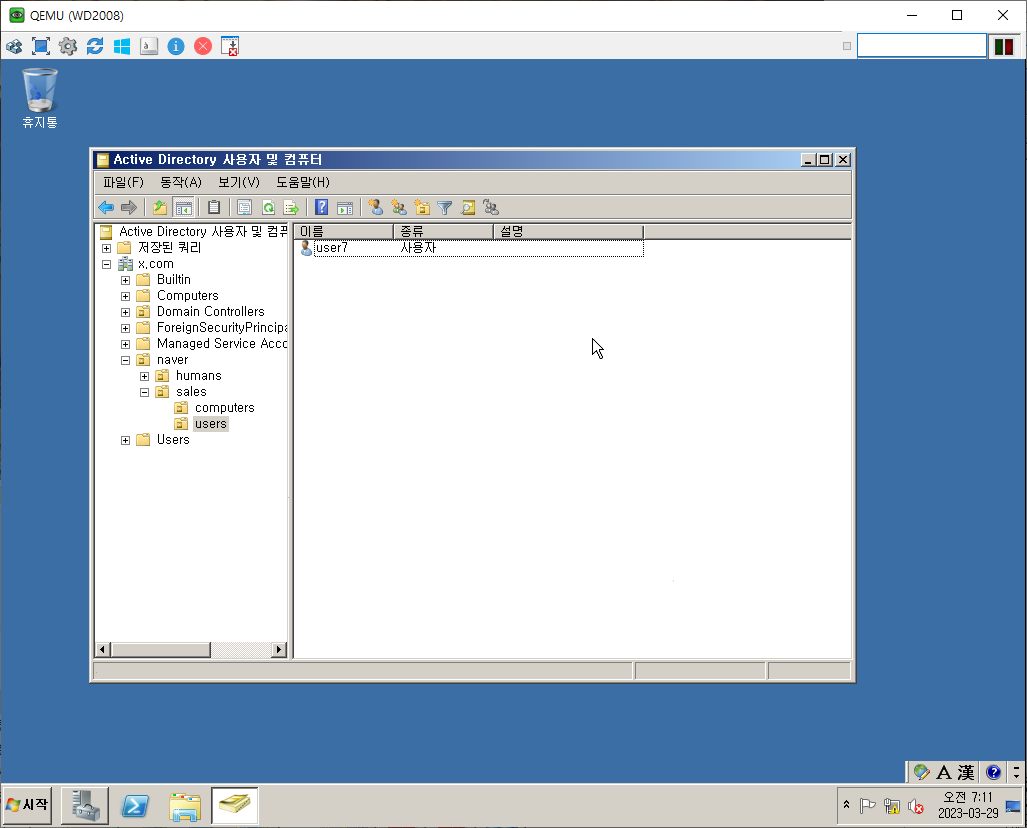Click the tree pane horizontal scrollbar thumb
Screen dimensions: 1027x828
[160, 650]
